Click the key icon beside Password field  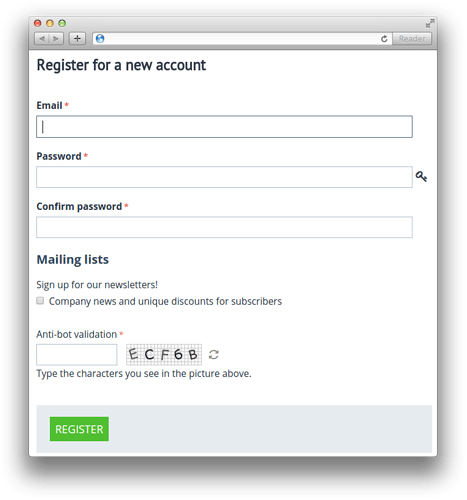[421, 176]
